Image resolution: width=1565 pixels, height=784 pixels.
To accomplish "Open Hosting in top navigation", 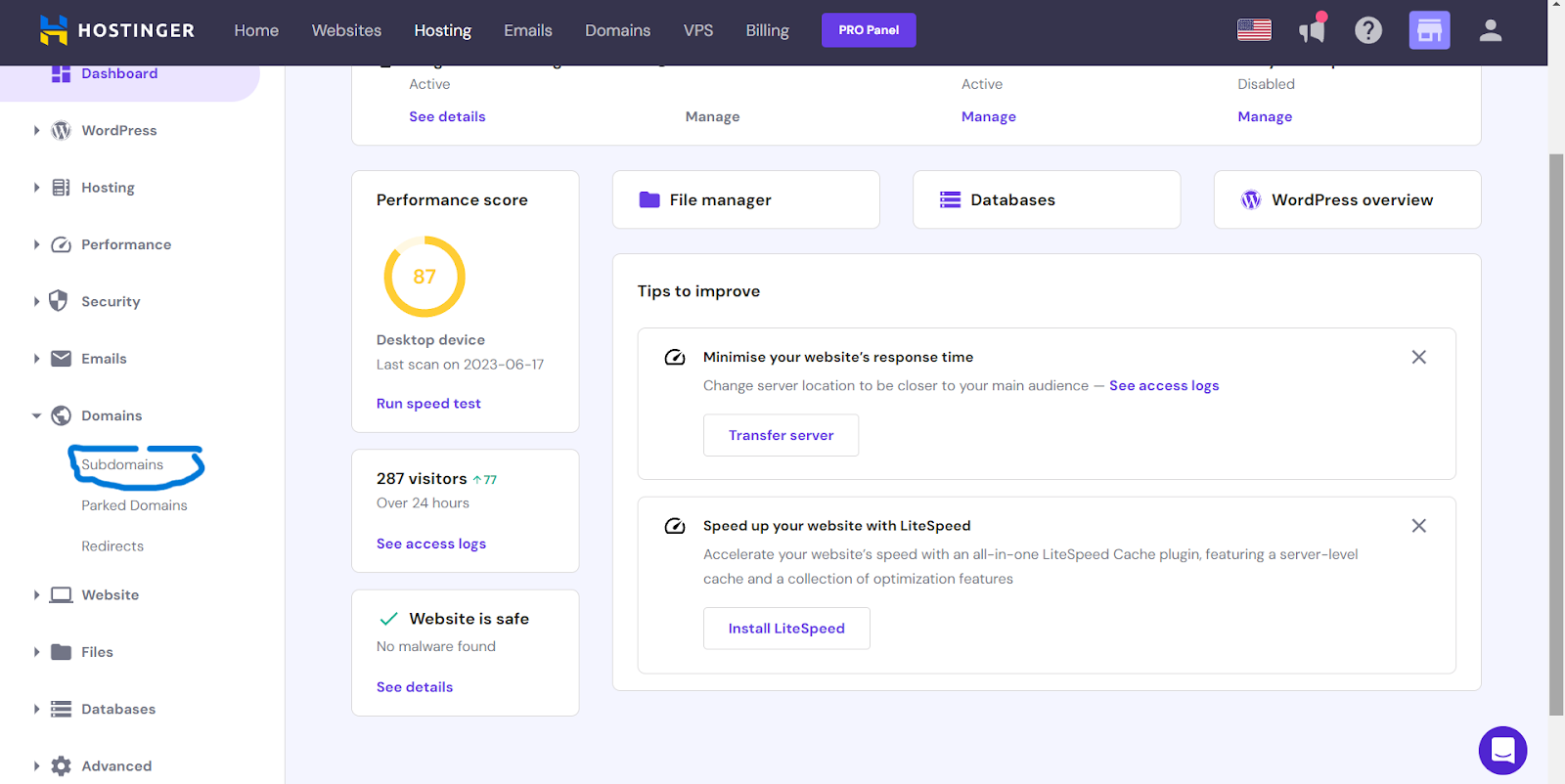I will 442,30.
